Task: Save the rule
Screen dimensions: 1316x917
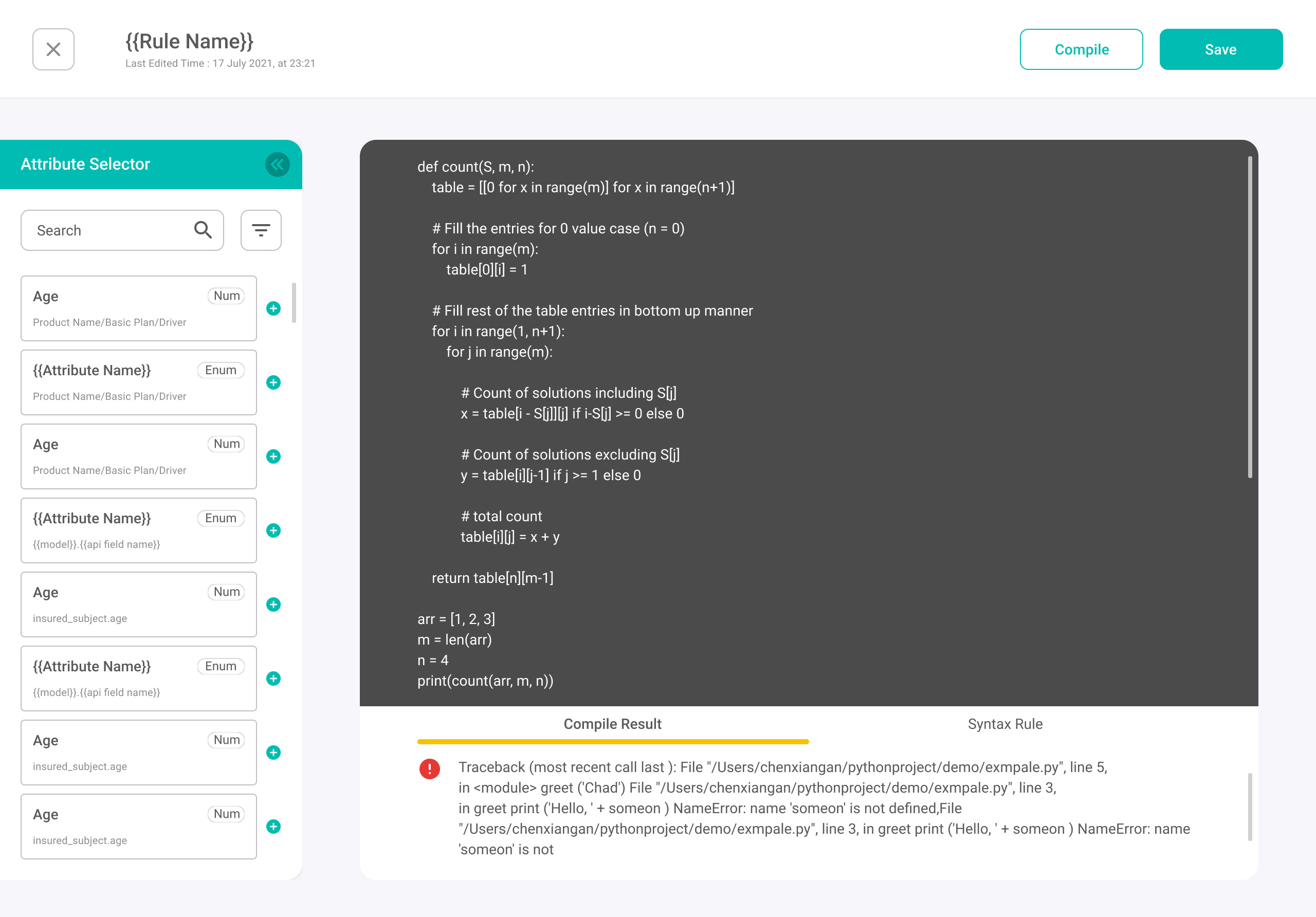Action: (x=1220, y=49)
